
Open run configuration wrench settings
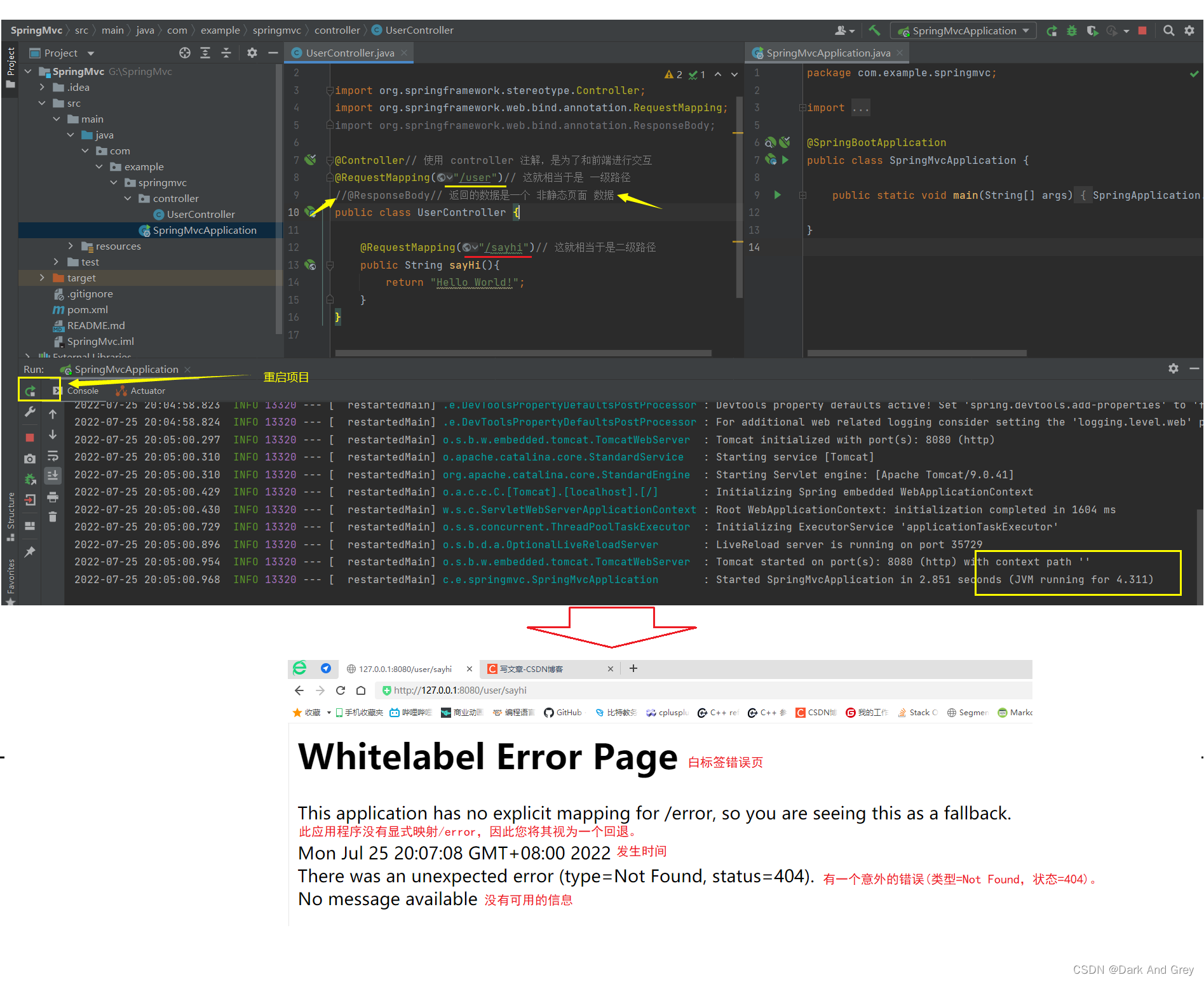(x=30, y=412)
